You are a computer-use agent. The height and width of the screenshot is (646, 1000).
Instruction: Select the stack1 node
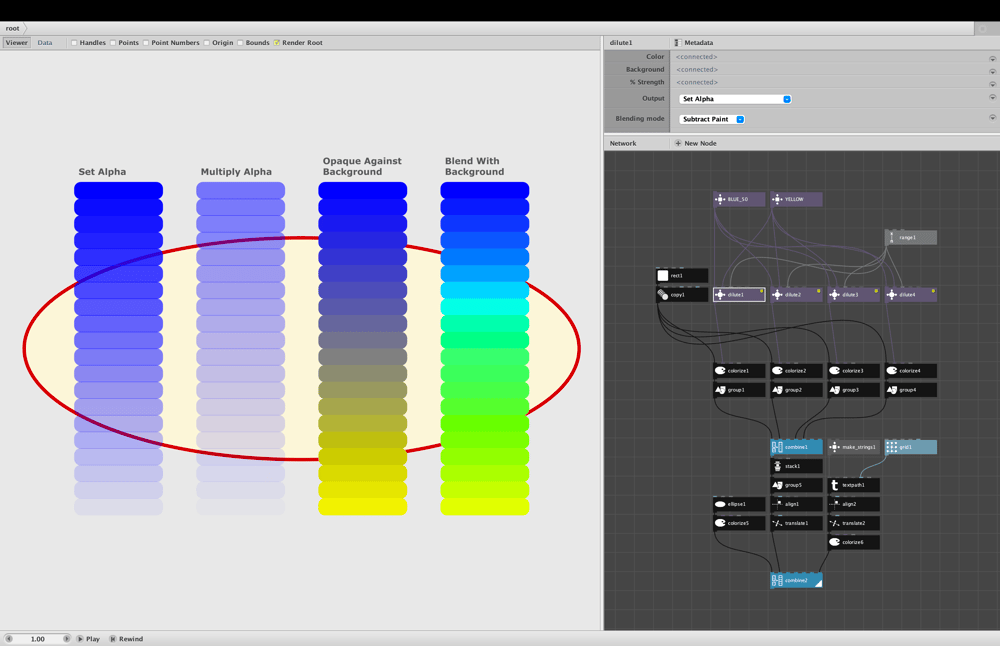(x=796, y=466)
